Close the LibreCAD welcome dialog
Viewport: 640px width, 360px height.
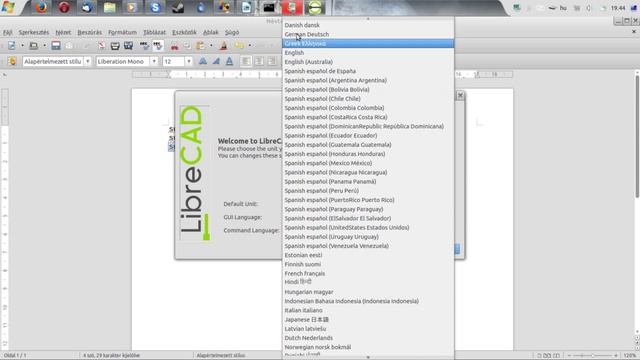[x=460, y=95]
